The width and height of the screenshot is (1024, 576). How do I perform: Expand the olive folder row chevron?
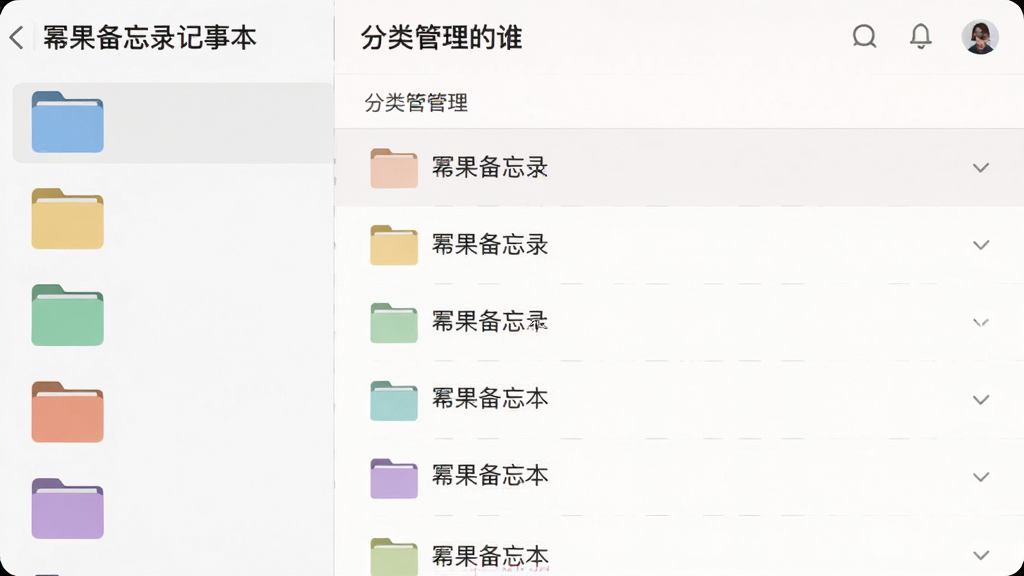tap(981, 555)
